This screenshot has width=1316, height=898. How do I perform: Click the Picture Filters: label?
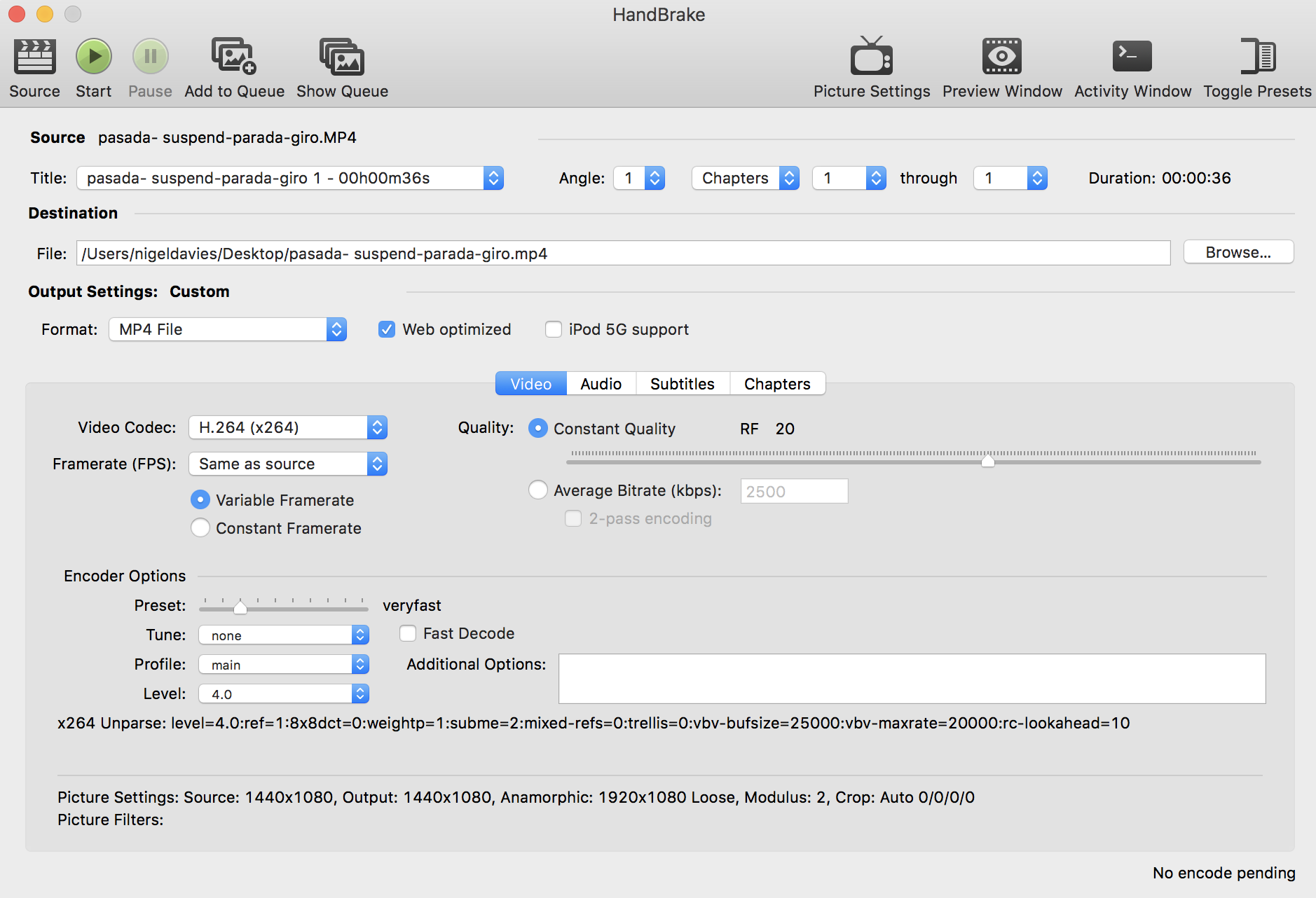(110, 820)
